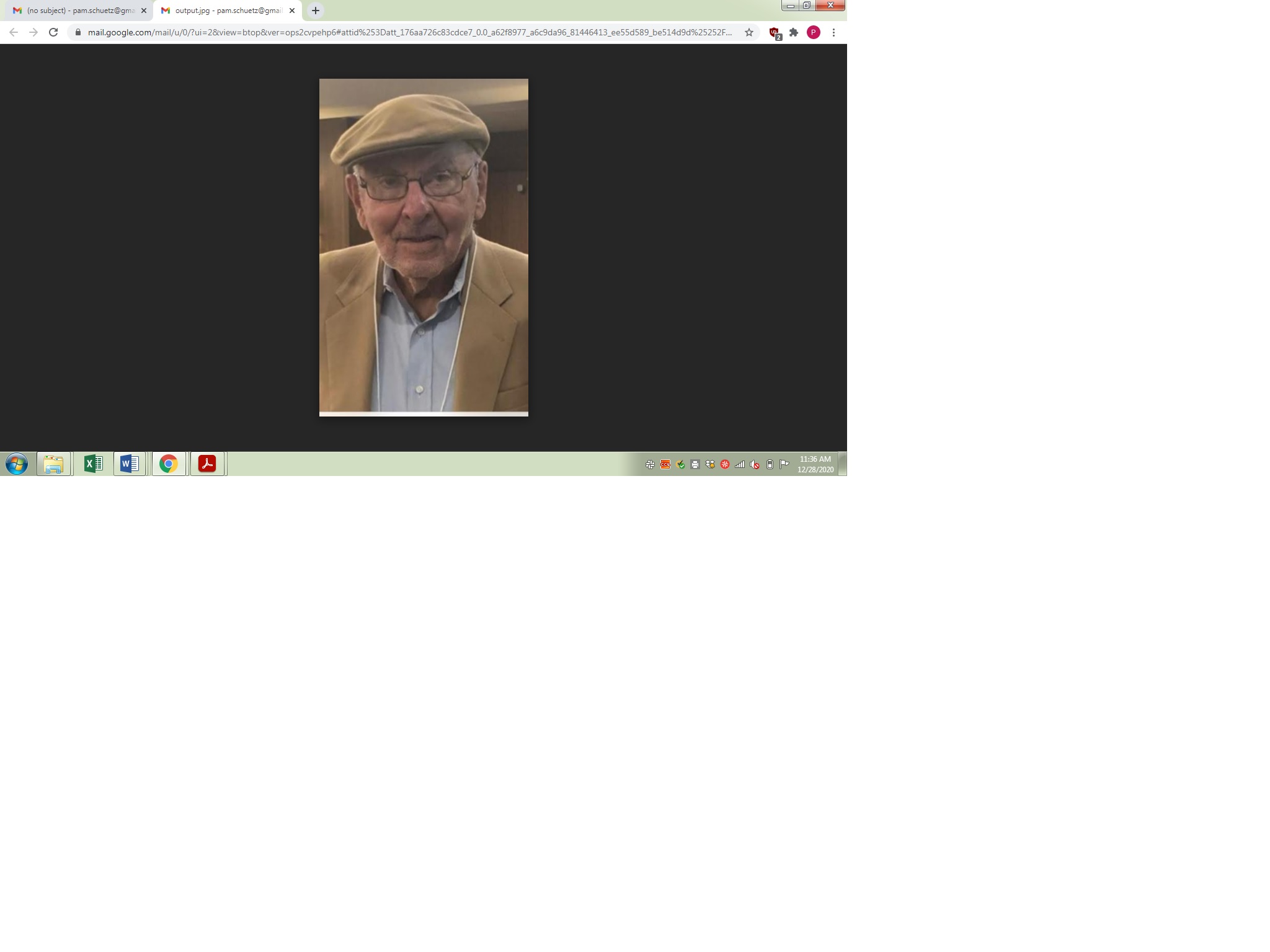Viewport: 1270px width, 952px height.
Task: Click the clock showing 11:36 AM
Action: (815, 464)
